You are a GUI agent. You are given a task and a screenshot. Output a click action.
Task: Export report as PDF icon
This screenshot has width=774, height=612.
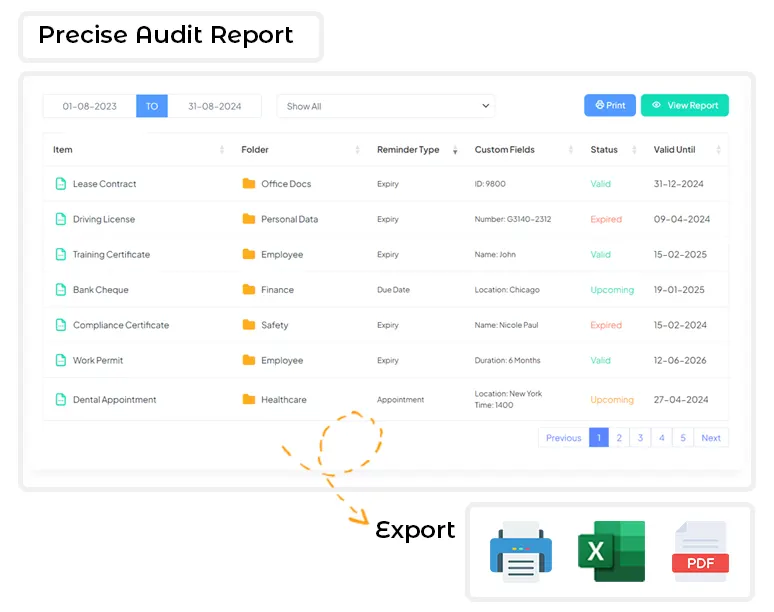(x=700, y=551)
